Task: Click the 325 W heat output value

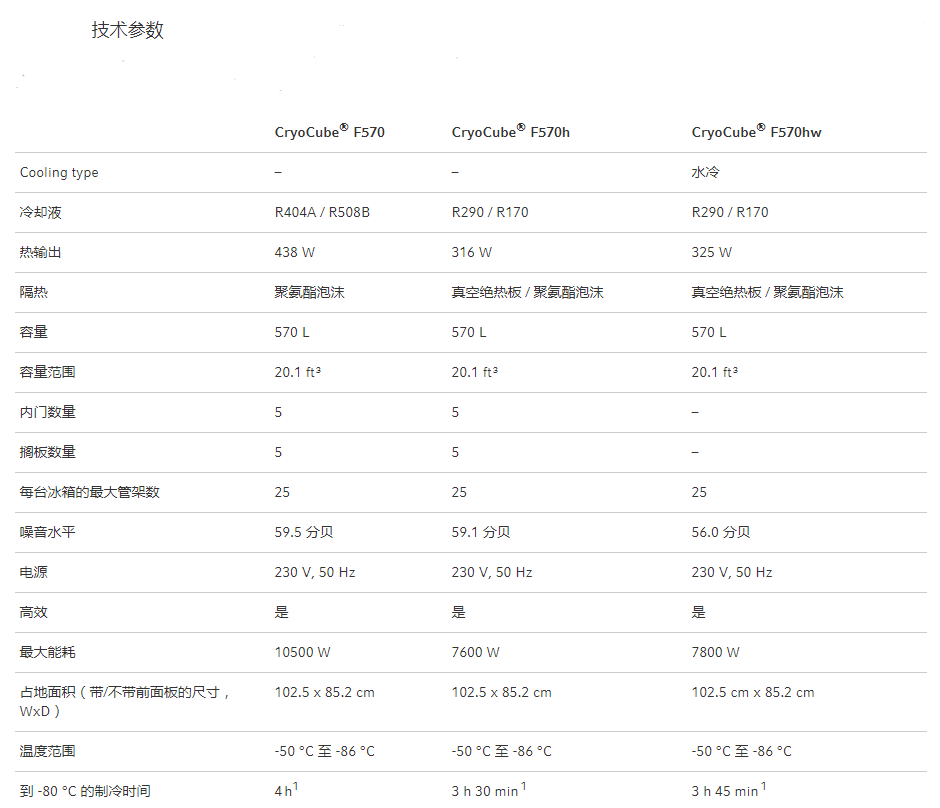Action: [x=711, y=252]
